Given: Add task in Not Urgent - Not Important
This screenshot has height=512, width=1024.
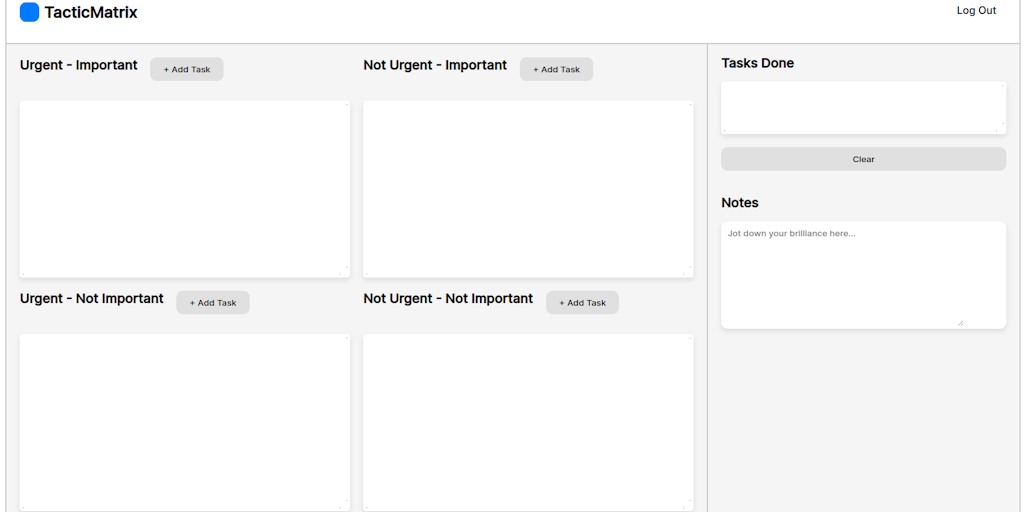Looking at the screenshot, I should pos(582,302).
